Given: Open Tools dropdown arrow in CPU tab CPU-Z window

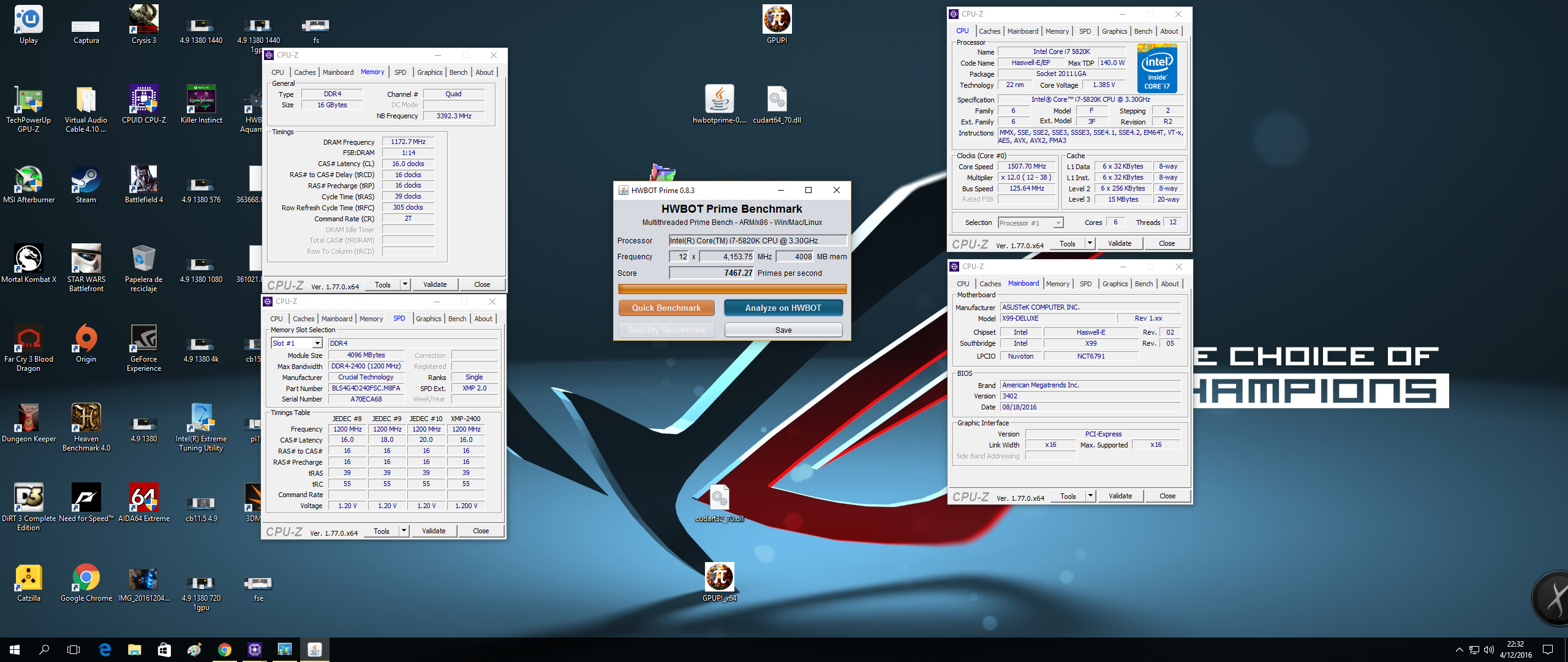Looking at the screenshot, I should (x=1090, y=243).
